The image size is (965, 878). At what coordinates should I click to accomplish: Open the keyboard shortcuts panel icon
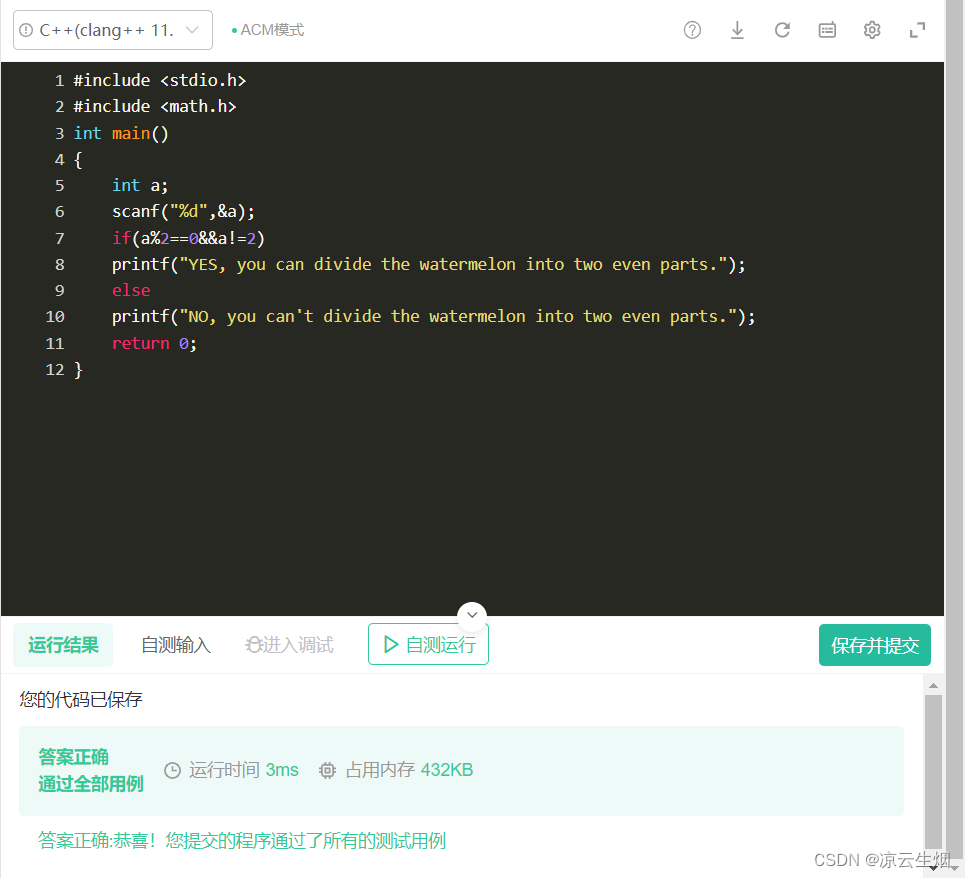827,30
